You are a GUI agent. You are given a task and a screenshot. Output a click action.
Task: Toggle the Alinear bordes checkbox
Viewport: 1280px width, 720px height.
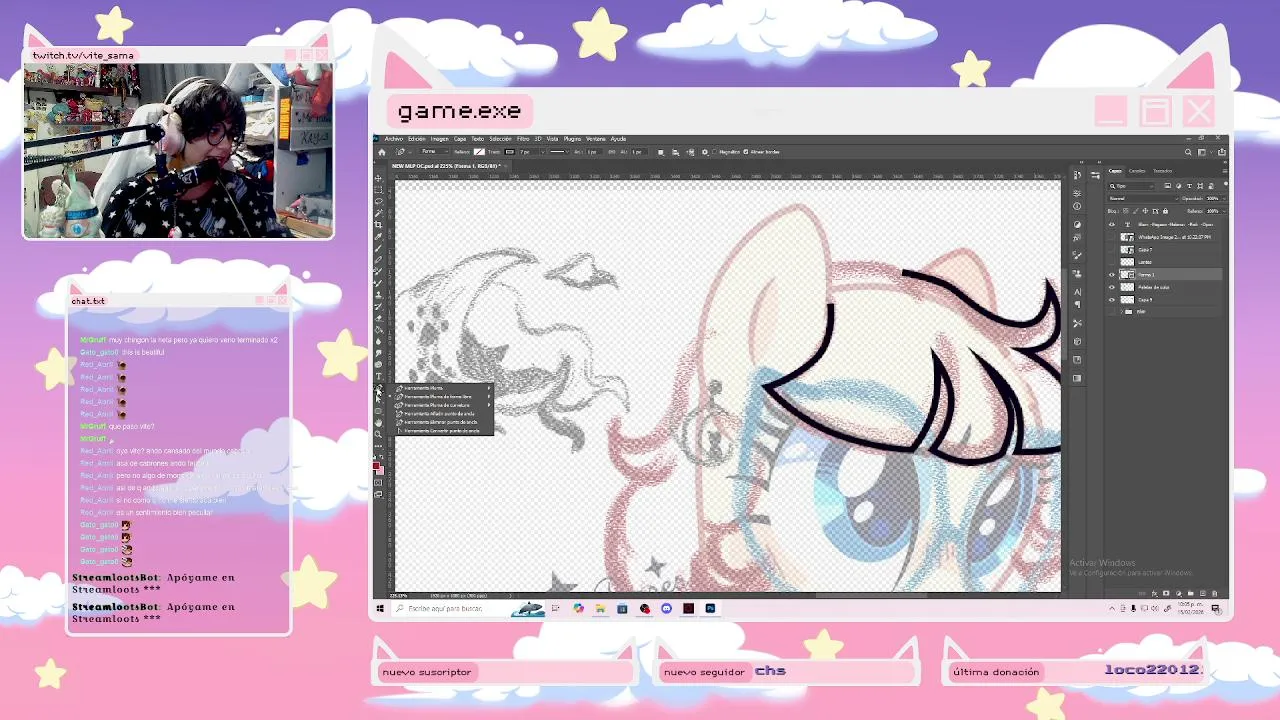(x=746, y=152)
